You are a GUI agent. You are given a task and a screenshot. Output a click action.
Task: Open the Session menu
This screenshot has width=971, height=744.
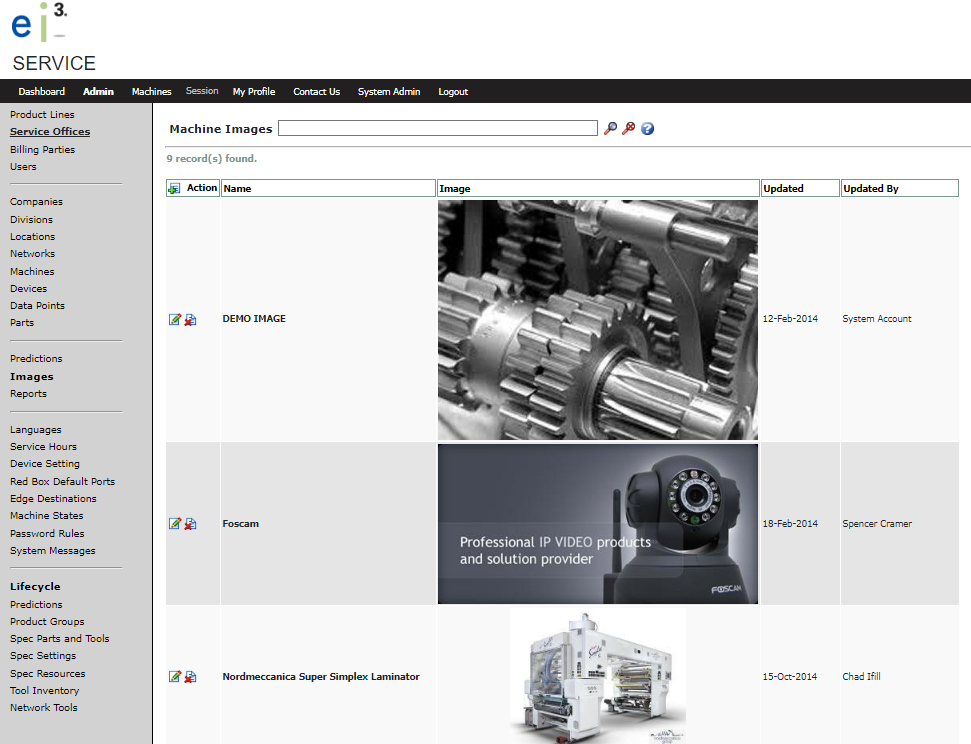click(x=202, y=91)
